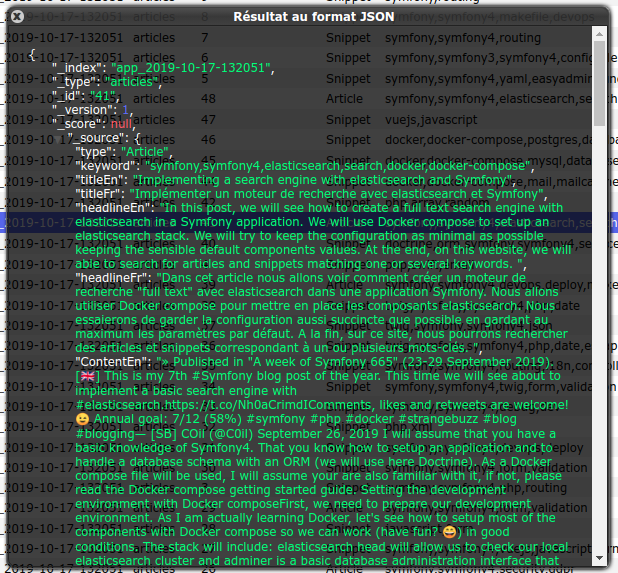Select the titleFr value "Implémenter un moteur de recherche…"
The image size is (618, 573).
pos(336,194)
